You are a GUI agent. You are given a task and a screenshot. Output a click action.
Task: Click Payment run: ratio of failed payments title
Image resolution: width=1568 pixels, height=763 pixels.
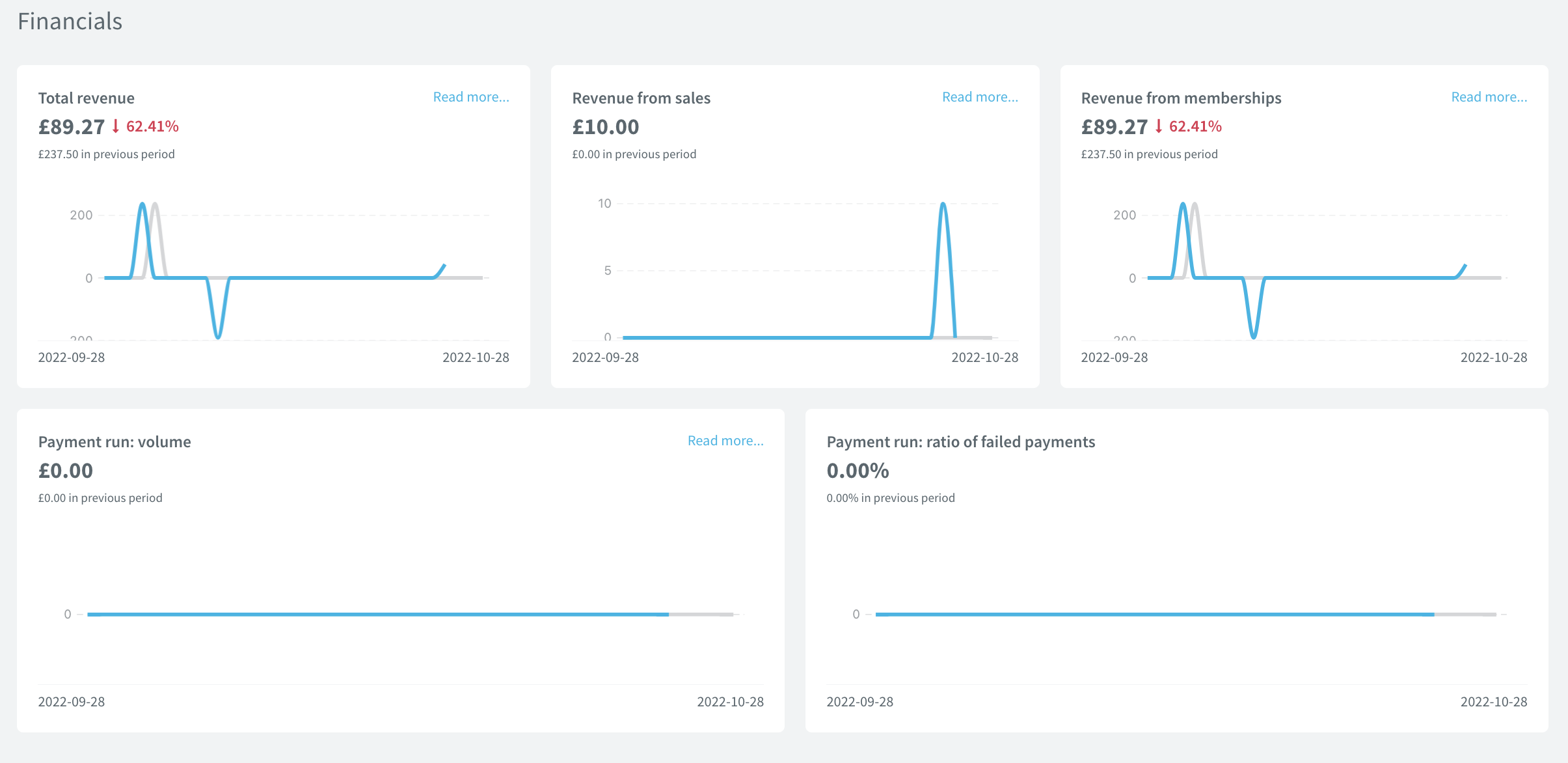[x=960, y=442]
